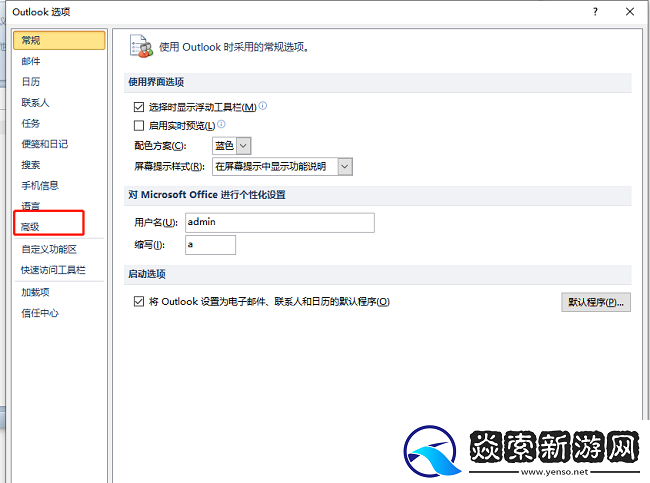Click info icon beside 启用实时预览
The height and width of the screenshot is (483, 650).
click(x=221, y=124)
